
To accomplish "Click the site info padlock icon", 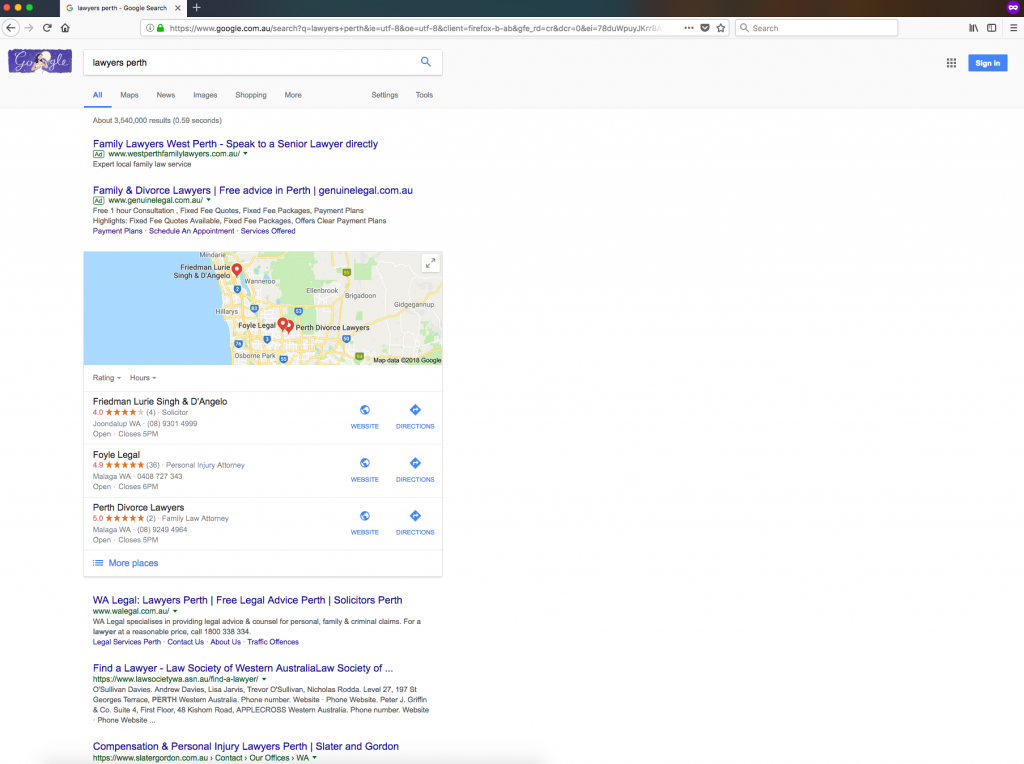I will (161, 28).
